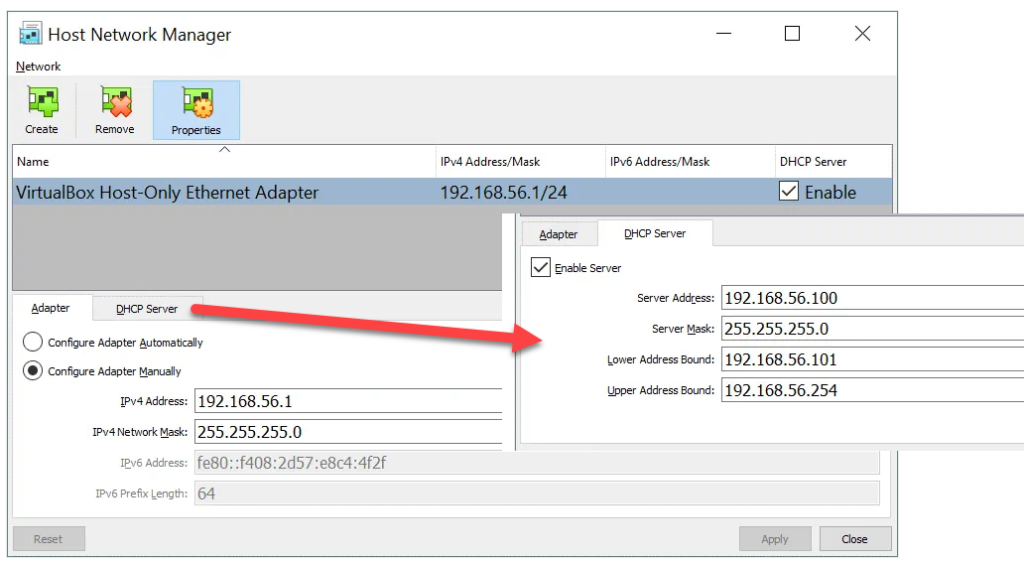The height and width of the screenshot is (563, 1024).
Task: Select the DHCP Server tab in inset panel
Action: [x=655, y=233]
